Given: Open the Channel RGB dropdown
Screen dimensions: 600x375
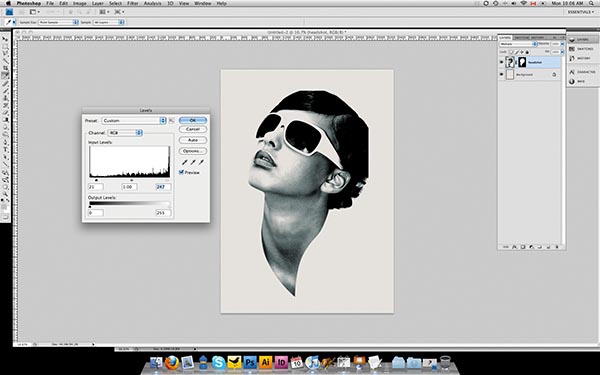Looking at the screenshot, I should [125, 133].
